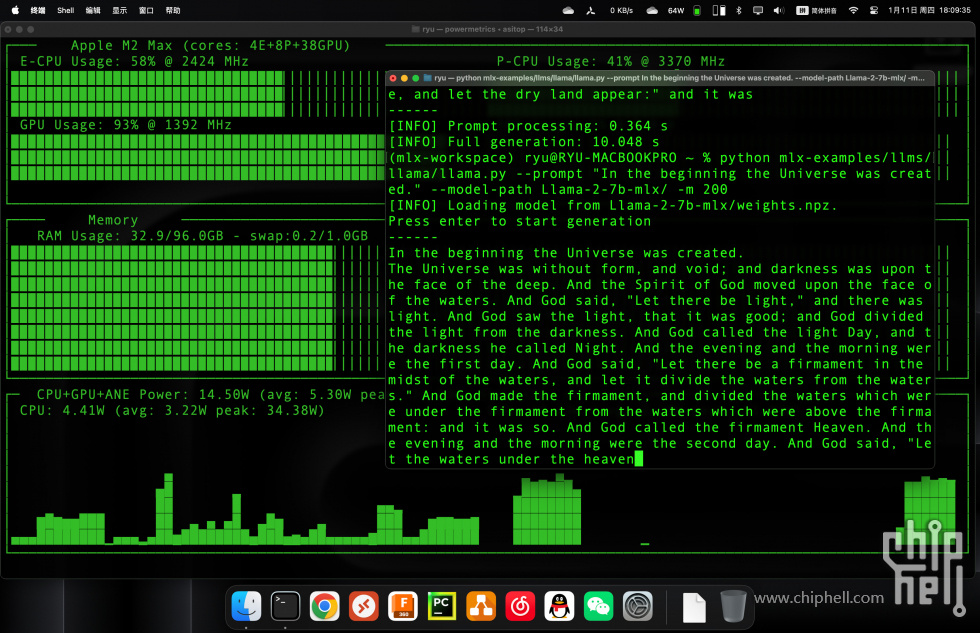Open the 简体拼音 input method menu
980x633 pixels.
[816, 10]
